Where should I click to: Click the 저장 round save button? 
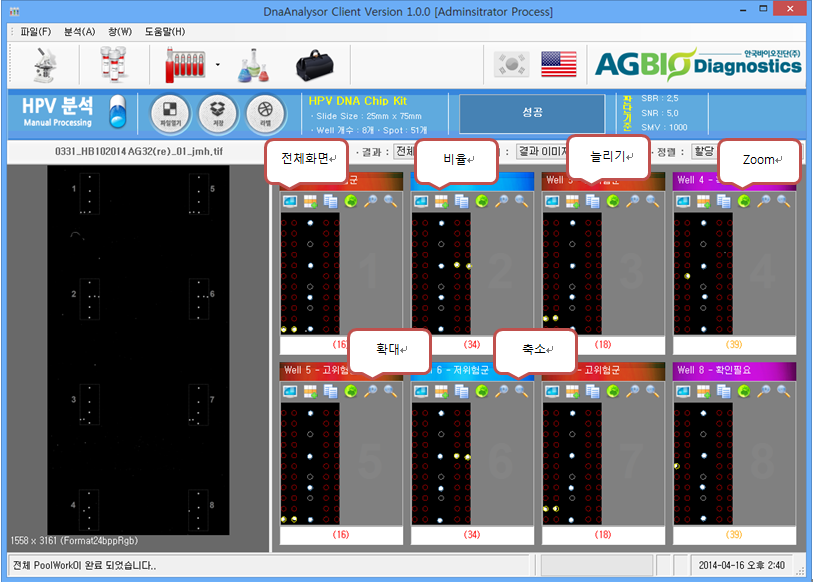pos(218,113)
